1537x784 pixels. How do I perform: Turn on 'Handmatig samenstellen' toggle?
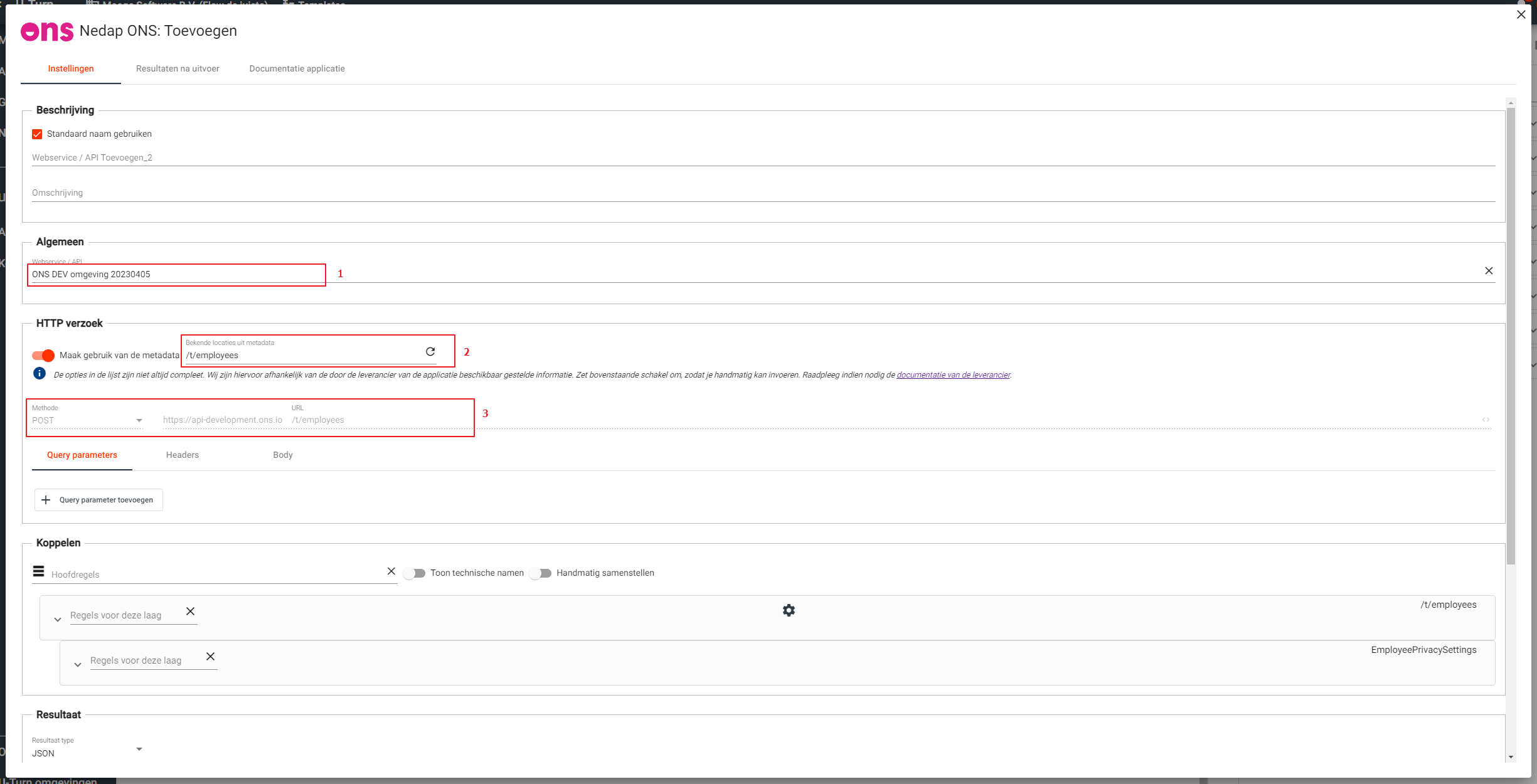541,573
